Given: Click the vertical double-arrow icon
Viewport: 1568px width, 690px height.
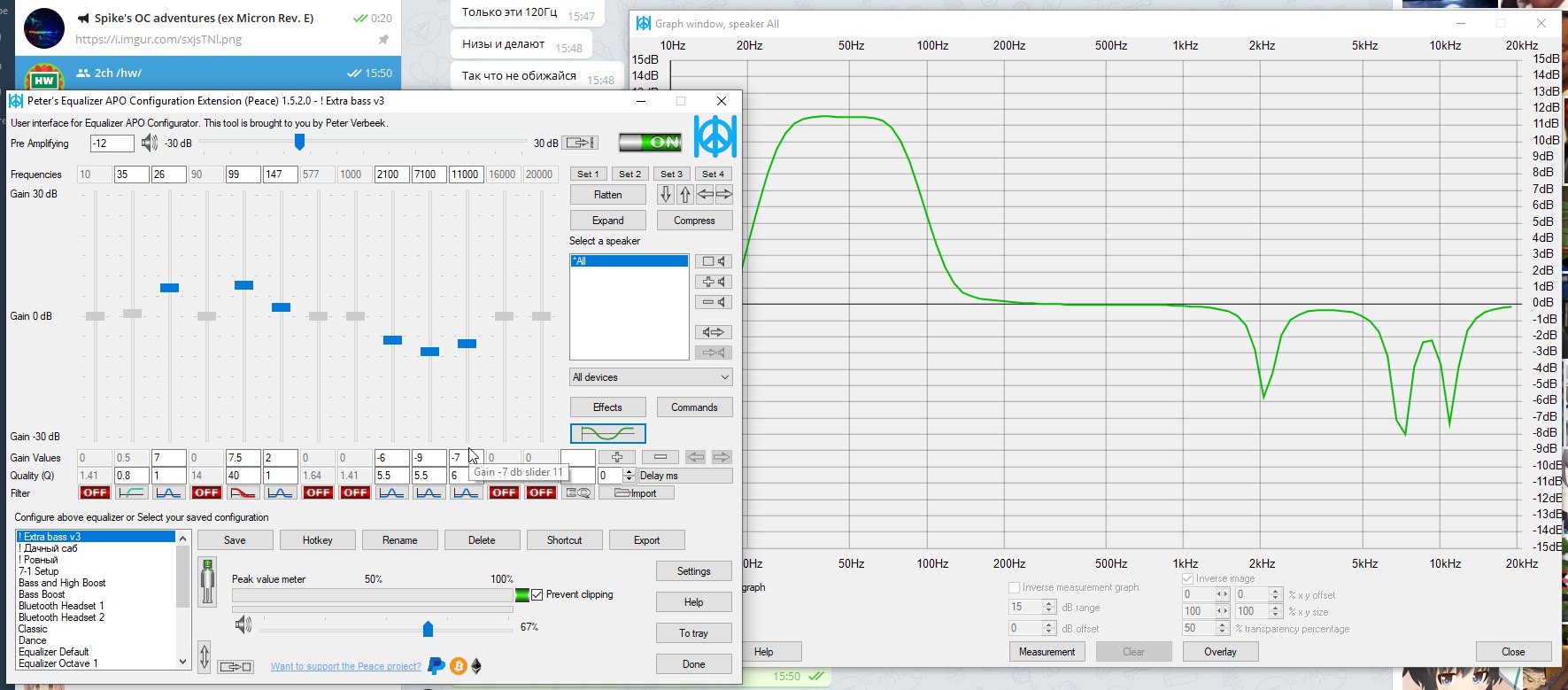Looking at the screenshot, I should tap(205, 657).
